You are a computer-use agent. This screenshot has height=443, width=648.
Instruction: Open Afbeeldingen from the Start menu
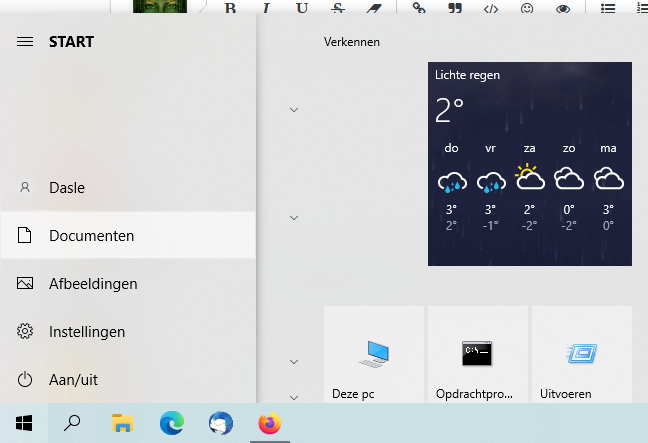[x=128, y=283]
